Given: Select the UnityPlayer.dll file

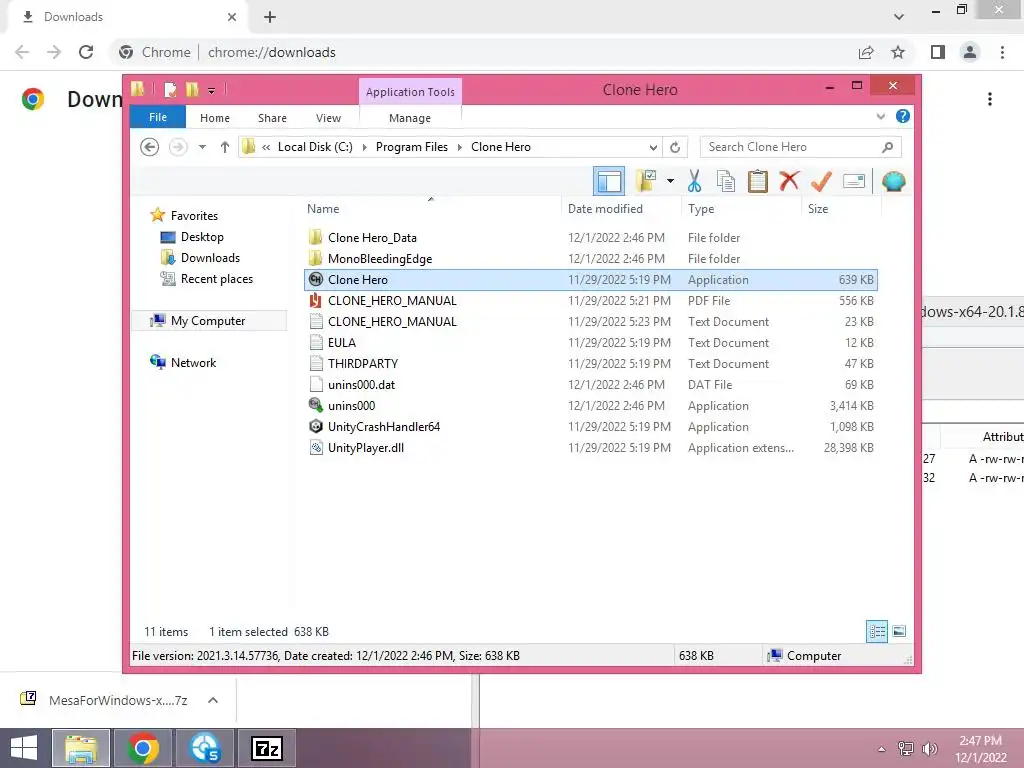Looking at the screenshot, I should tap(591, 447).
